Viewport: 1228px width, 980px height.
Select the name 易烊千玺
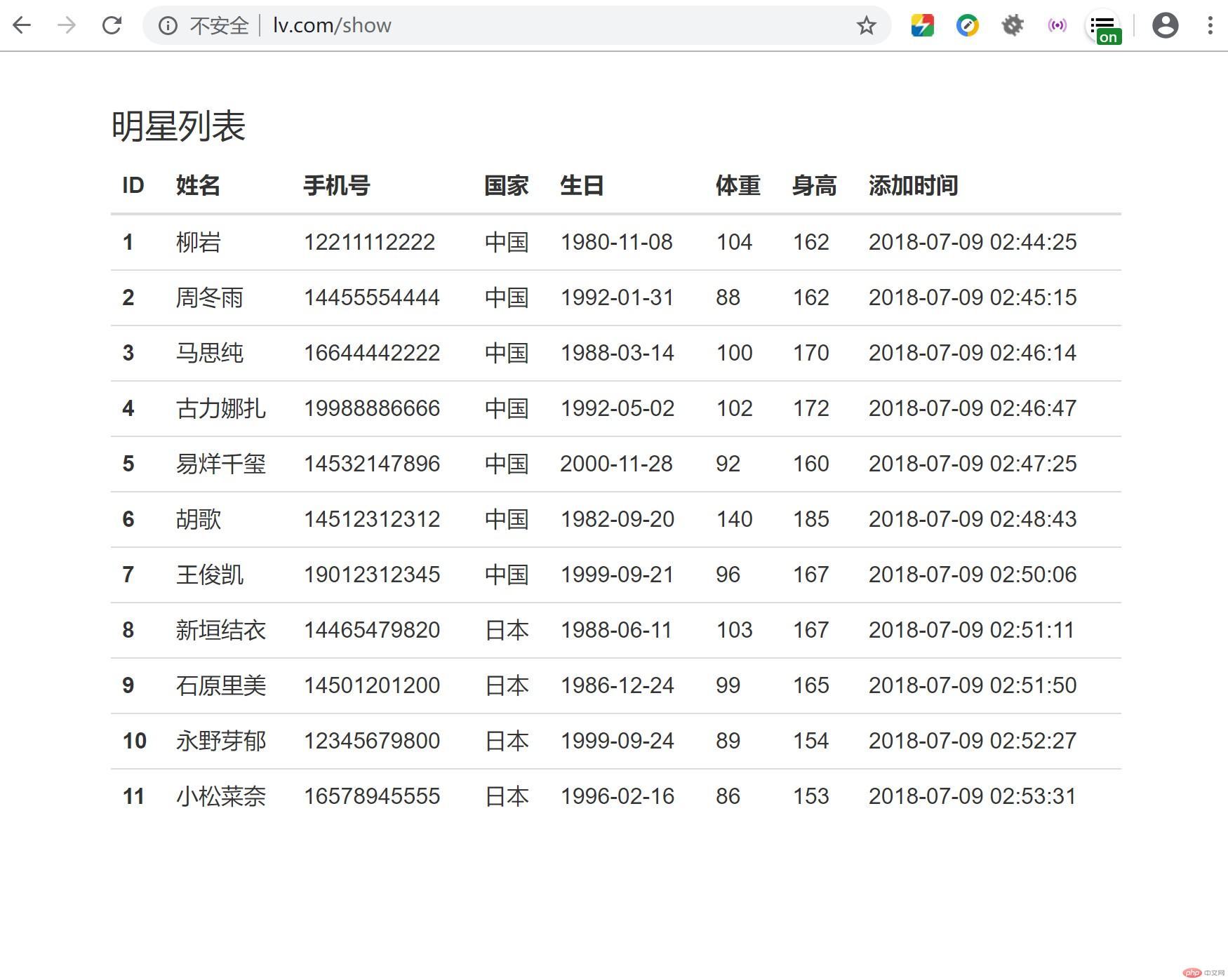click(220, 464)
